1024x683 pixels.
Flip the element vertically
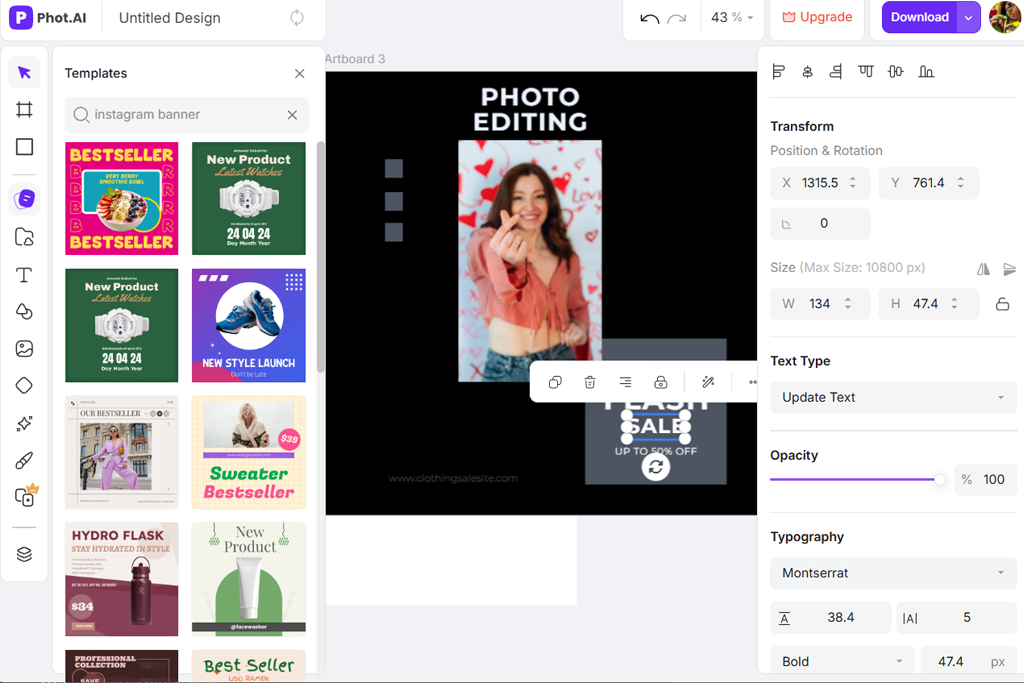tap(1010, 268)
